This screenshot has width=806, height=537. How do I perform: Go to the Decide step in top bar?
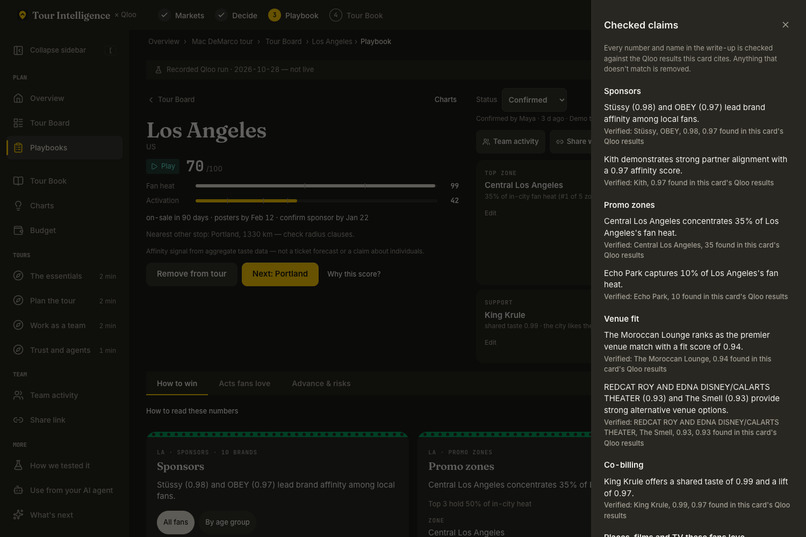(237, 15)
